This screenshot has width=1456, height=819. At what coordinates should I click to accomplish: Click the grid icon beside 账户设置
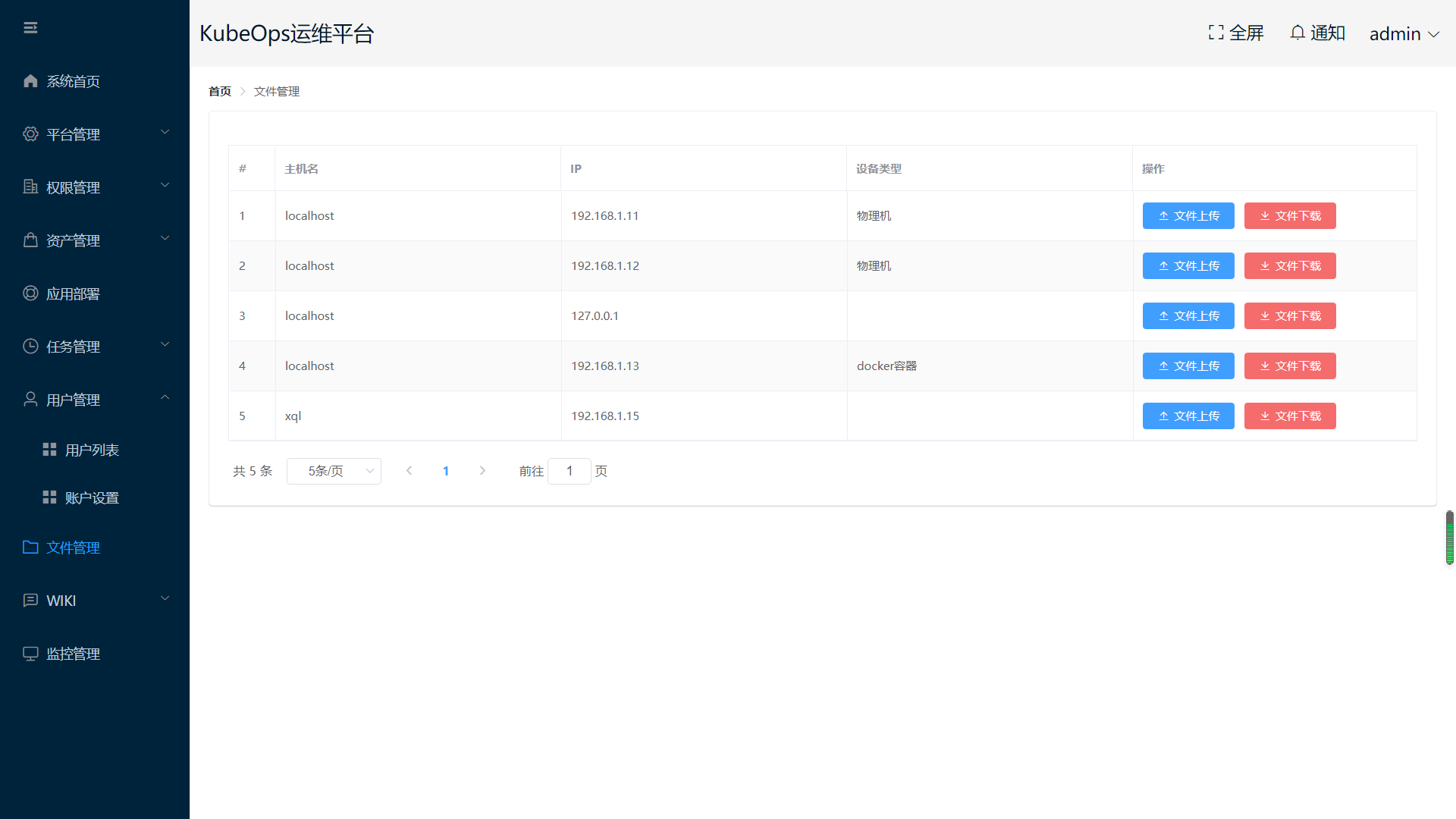click(49, 497)
